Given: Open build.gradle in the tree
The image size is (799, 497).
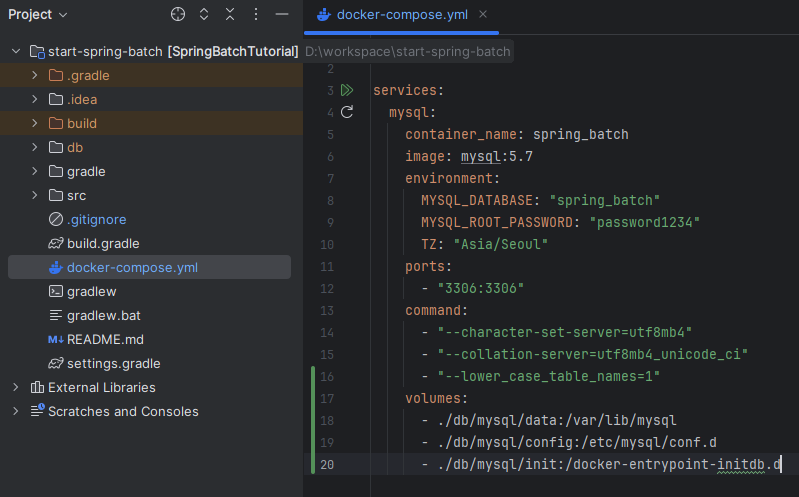Looking at the screenshot, I should click(103, 243).
